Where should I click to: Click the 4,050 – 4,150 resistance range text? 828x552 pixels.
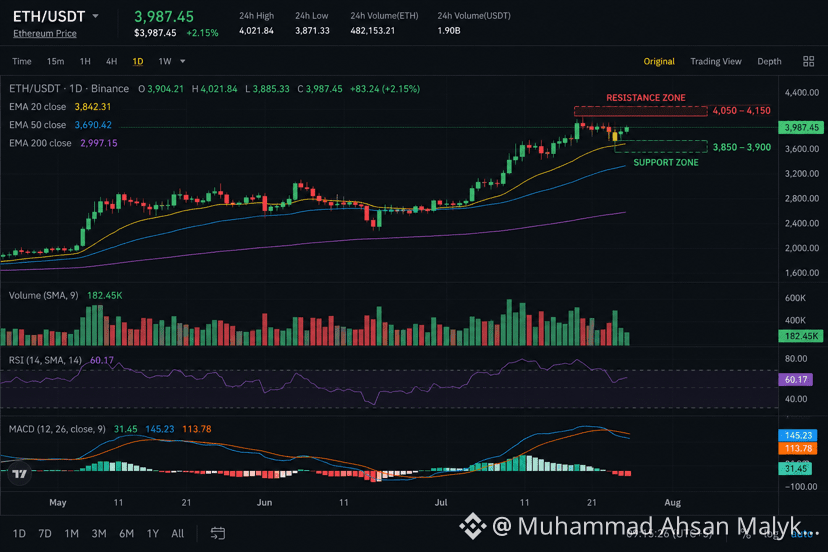(741, 111)
